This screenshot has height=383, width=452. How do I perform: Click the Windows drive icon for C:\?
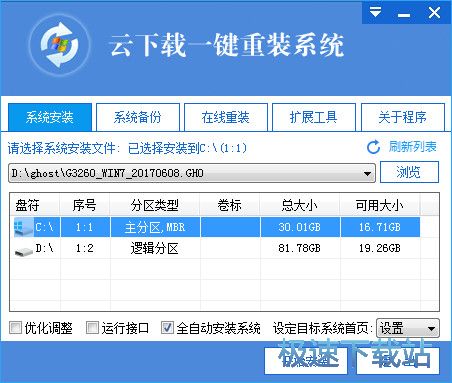pyautogui.click(x=23, y=227)
